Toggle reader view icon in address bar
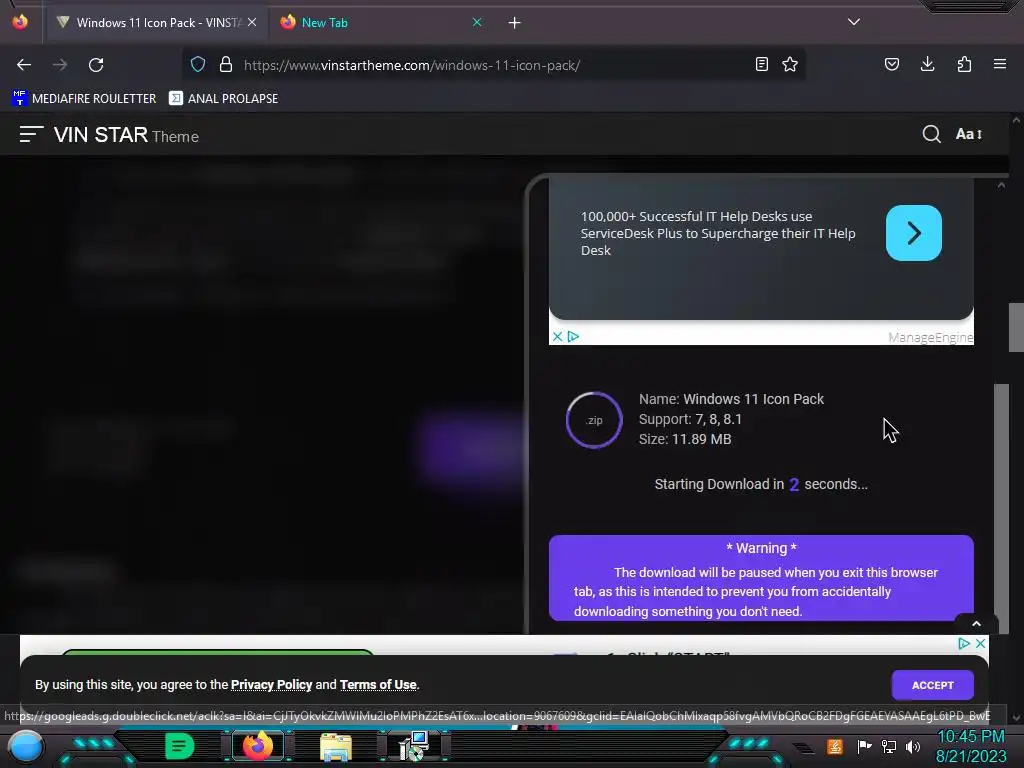This screenshot has height=768, width=1024. click(x=761, y=64)
